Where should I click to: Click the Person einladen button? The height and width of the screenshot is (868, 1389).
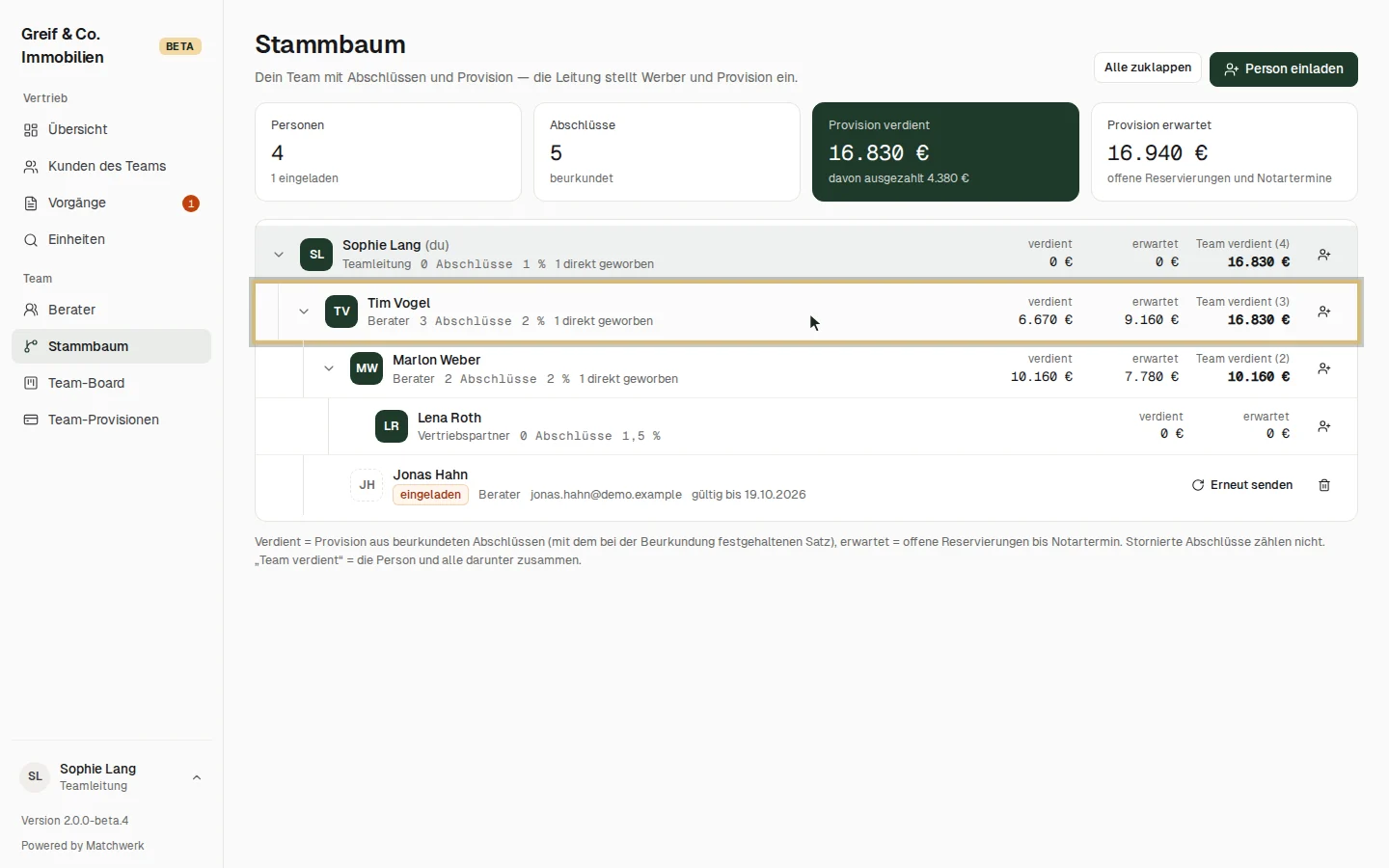point(1284,69)
